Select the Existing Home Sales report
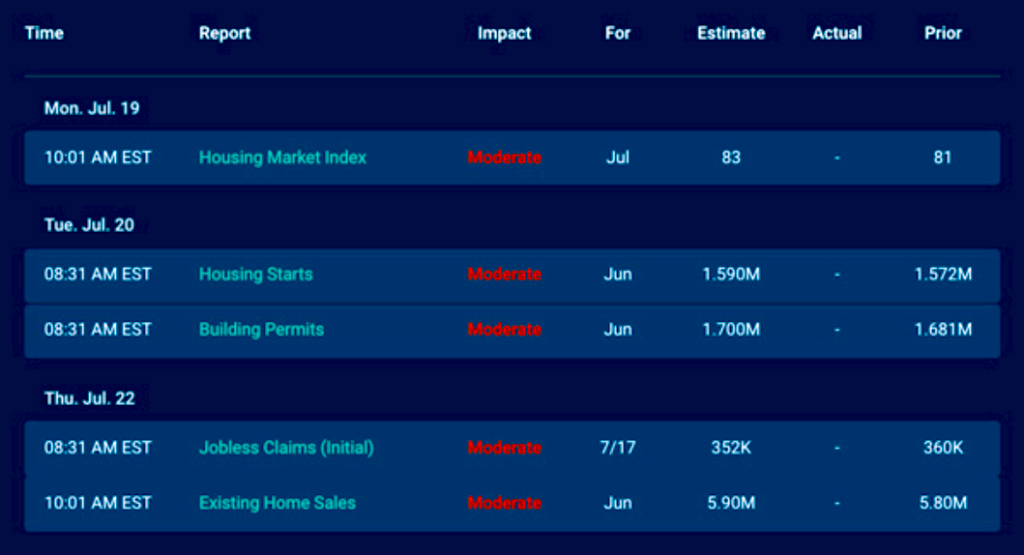Viewport: 1024px width, 555px height. 277,503
